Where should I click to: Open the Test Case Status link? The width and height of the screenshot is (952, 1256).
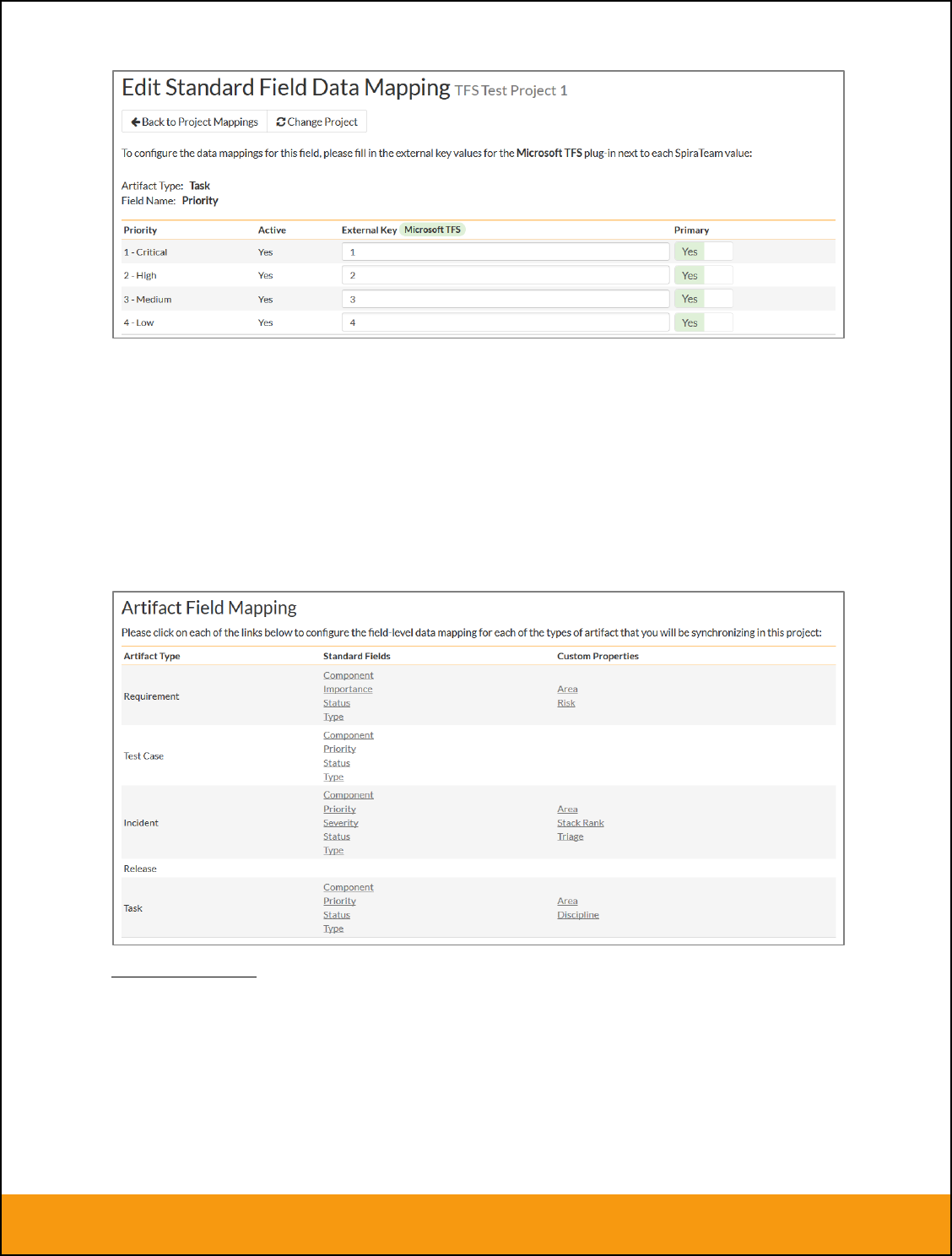click(x=336, y=763)
